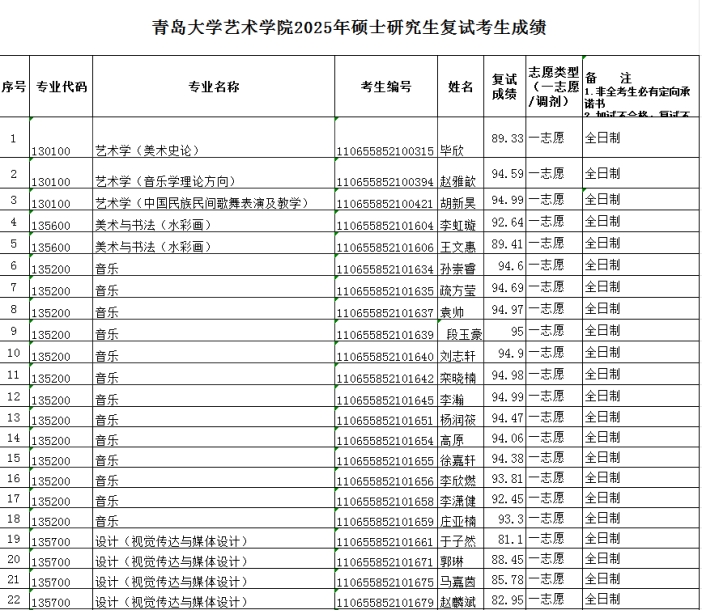Select the name cell 高原
The image size is (702, 611).
click(453, 440)
